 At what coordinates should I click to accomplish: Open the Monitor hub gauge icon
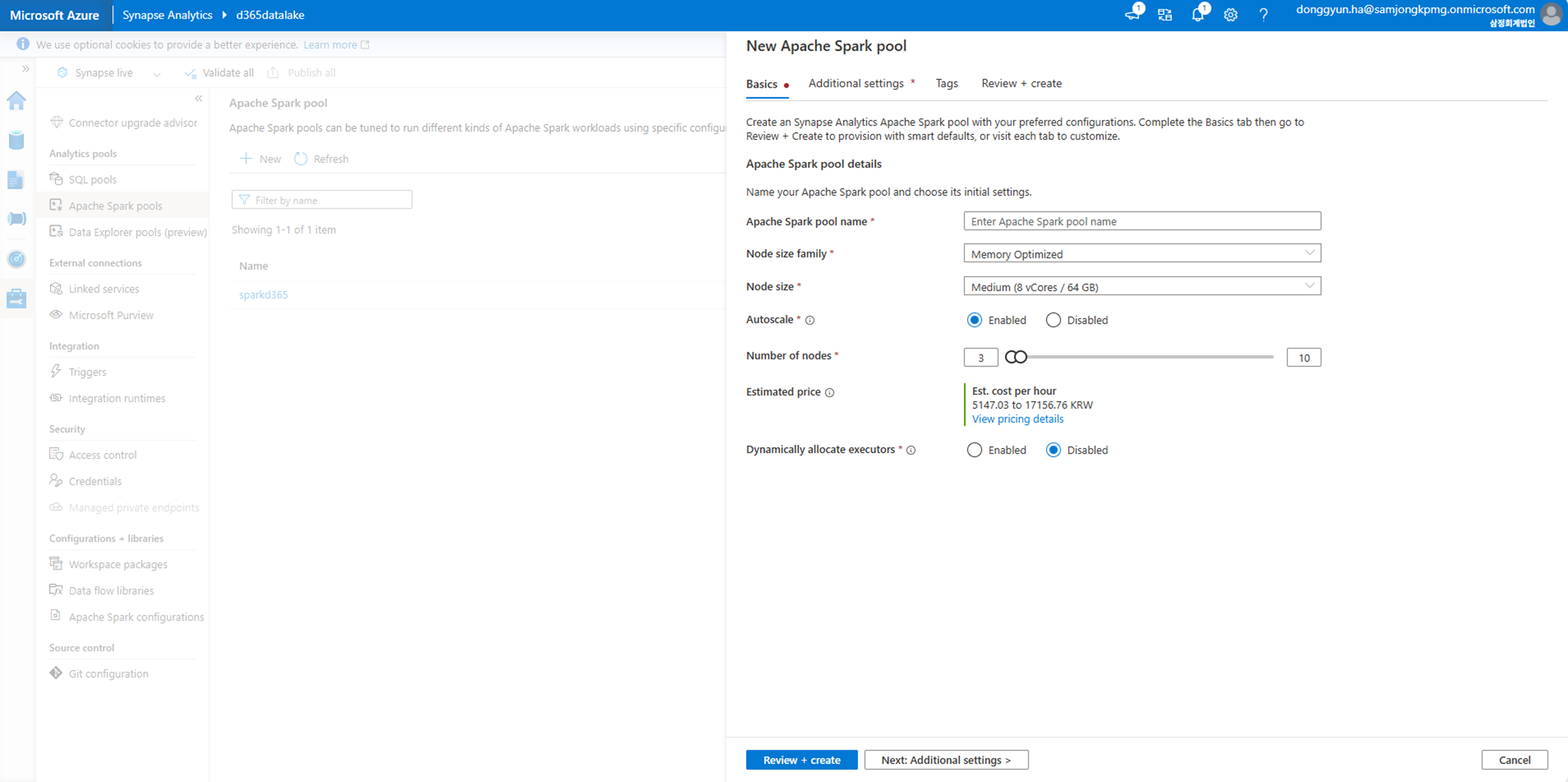[16, 259]
